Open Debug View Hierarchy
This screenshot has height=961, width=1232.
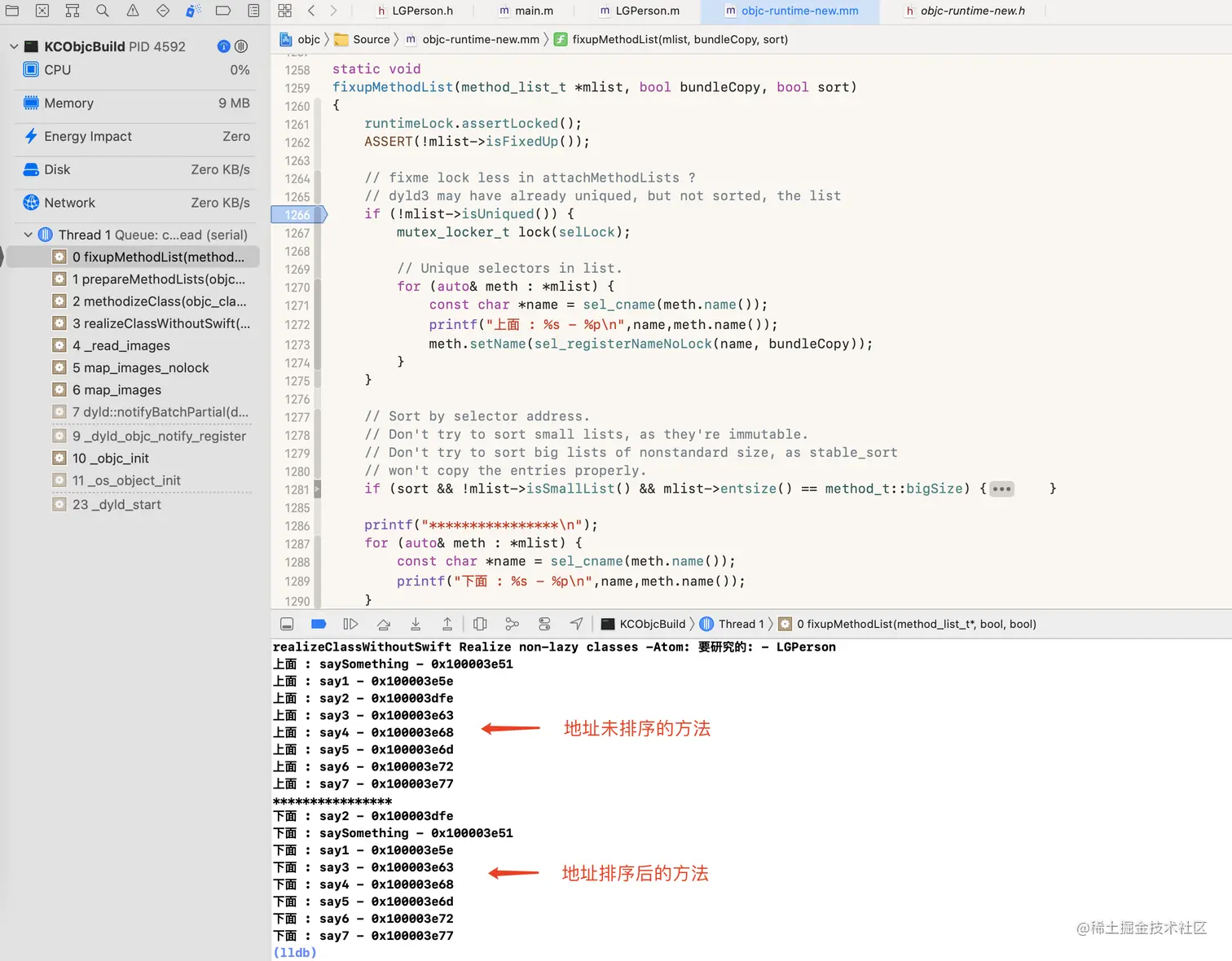point(480,624)
